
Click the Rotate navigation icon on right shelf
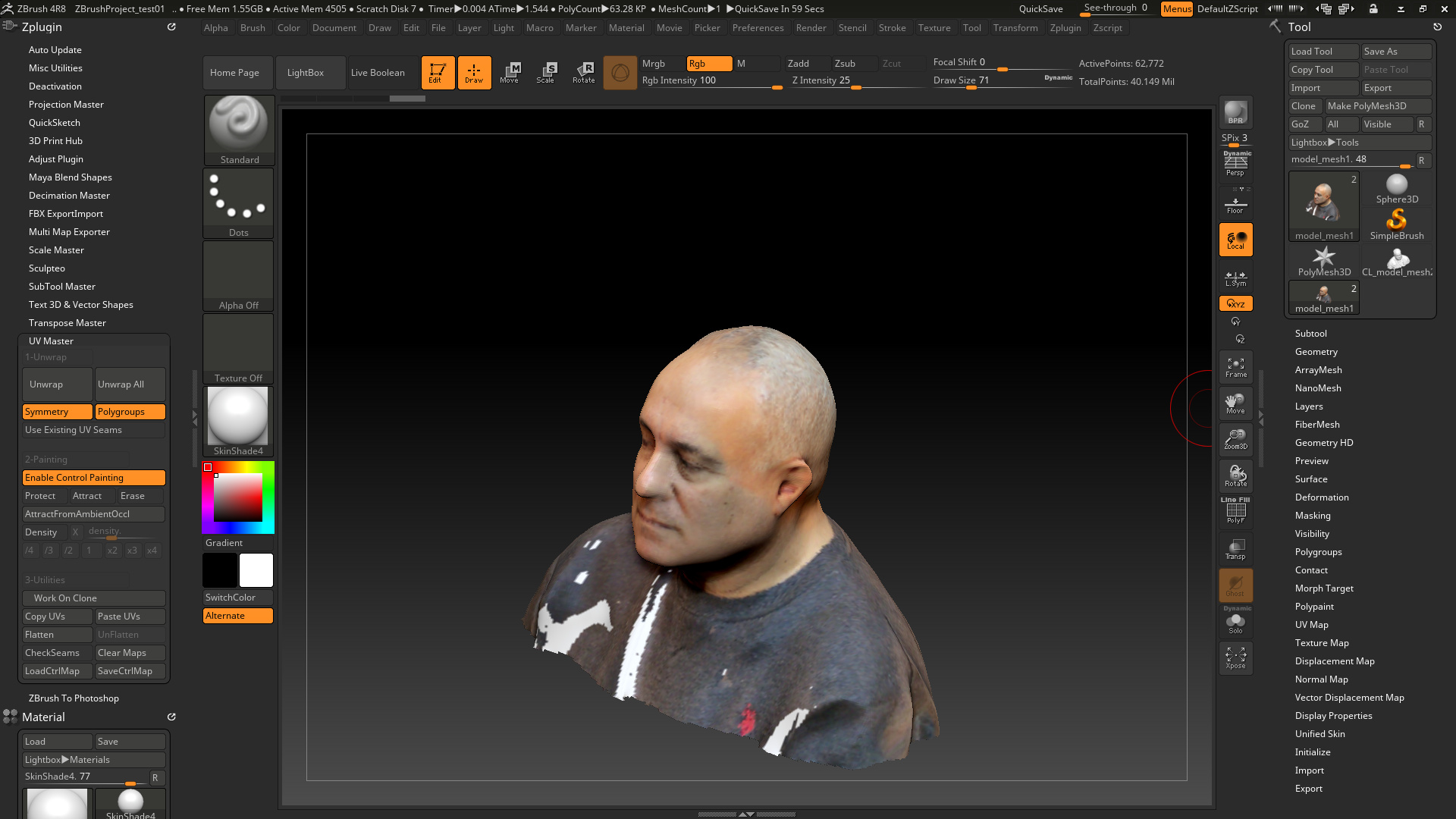pyautogui.click(x=1235, y=476)
